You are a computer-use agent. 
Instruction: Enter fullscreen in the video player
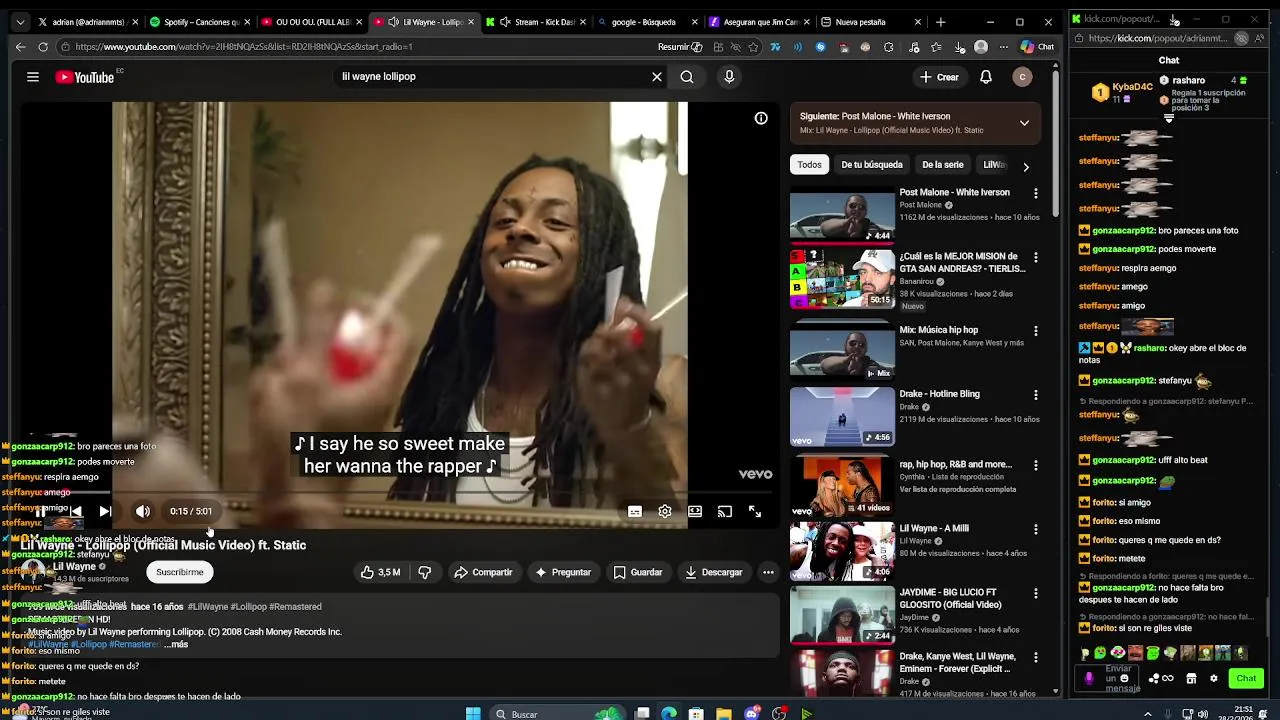(x=755, y=511)
